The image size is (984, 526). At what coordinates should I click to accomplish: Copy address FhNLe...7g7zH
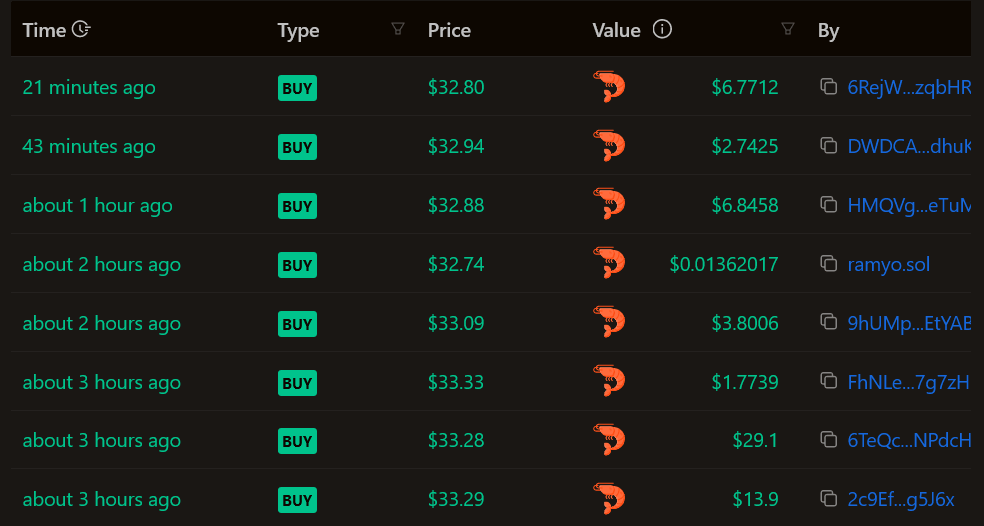click(828, 381)
